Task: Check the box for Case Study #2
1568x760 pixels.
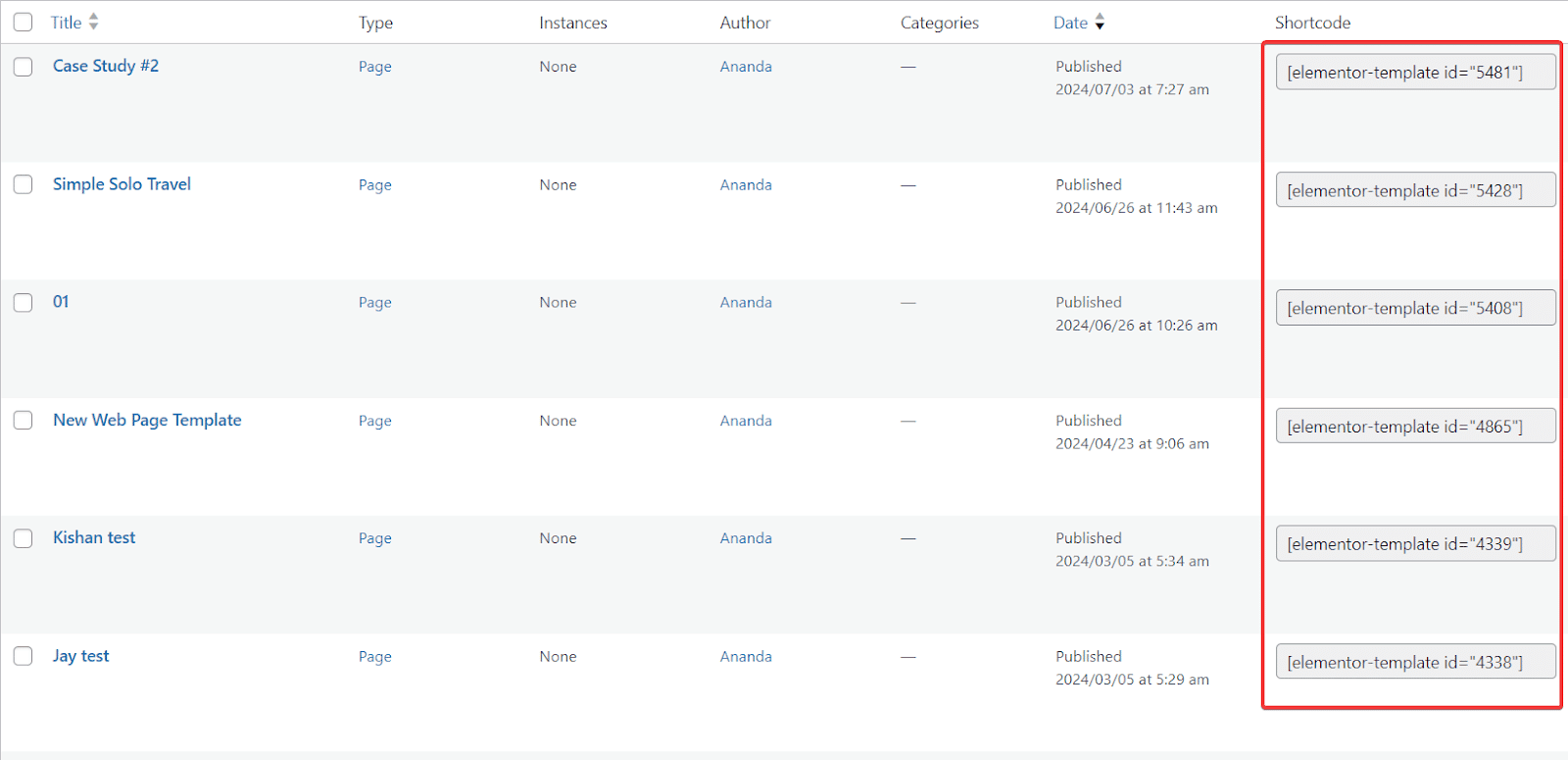Action: click(x=23, y=67)
